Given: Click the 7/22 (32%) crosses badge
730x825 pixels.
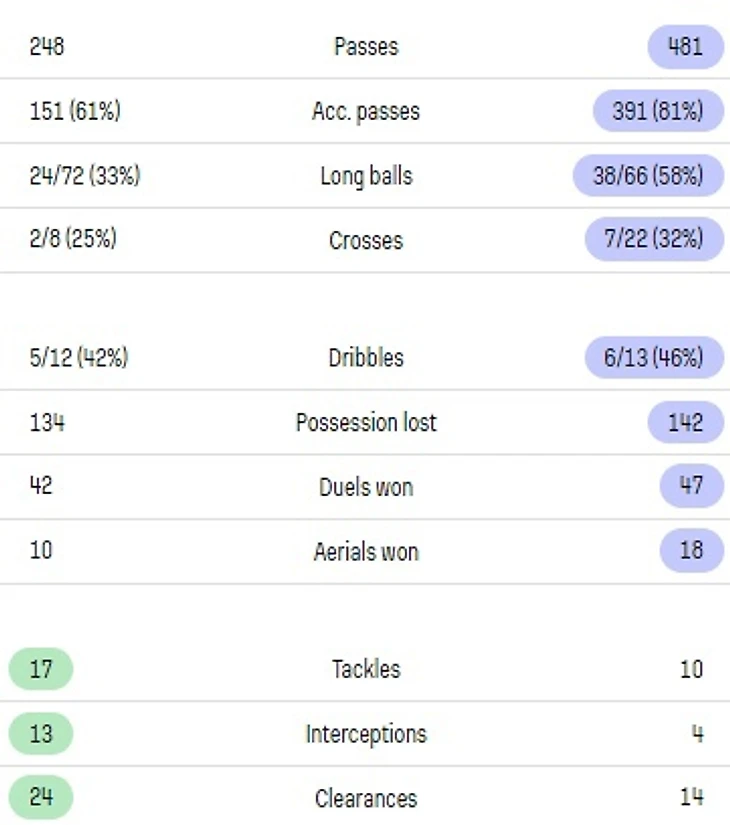Looking at the screenshot, I should tap(654, 239).
